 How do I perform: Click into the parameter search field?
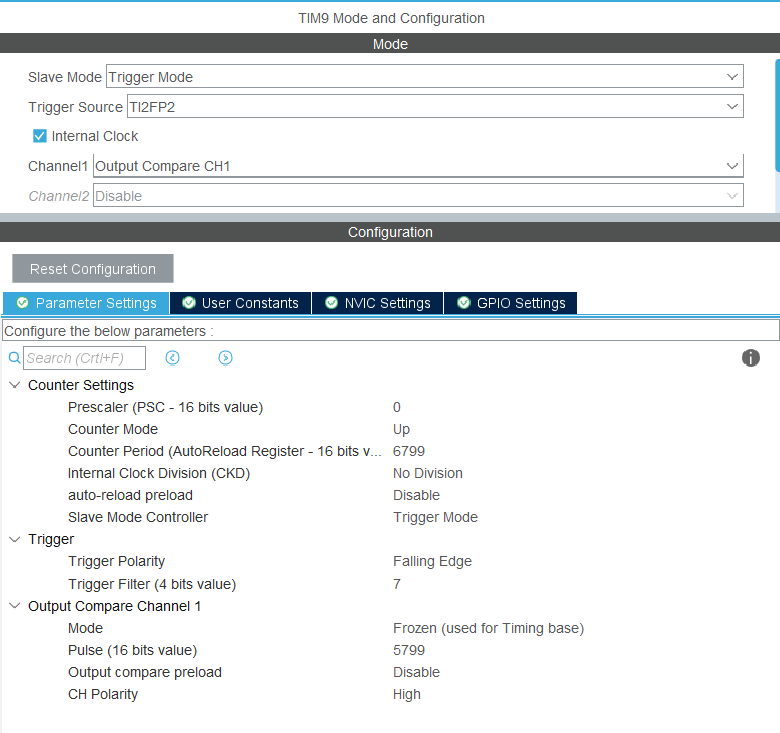[85, 358]
